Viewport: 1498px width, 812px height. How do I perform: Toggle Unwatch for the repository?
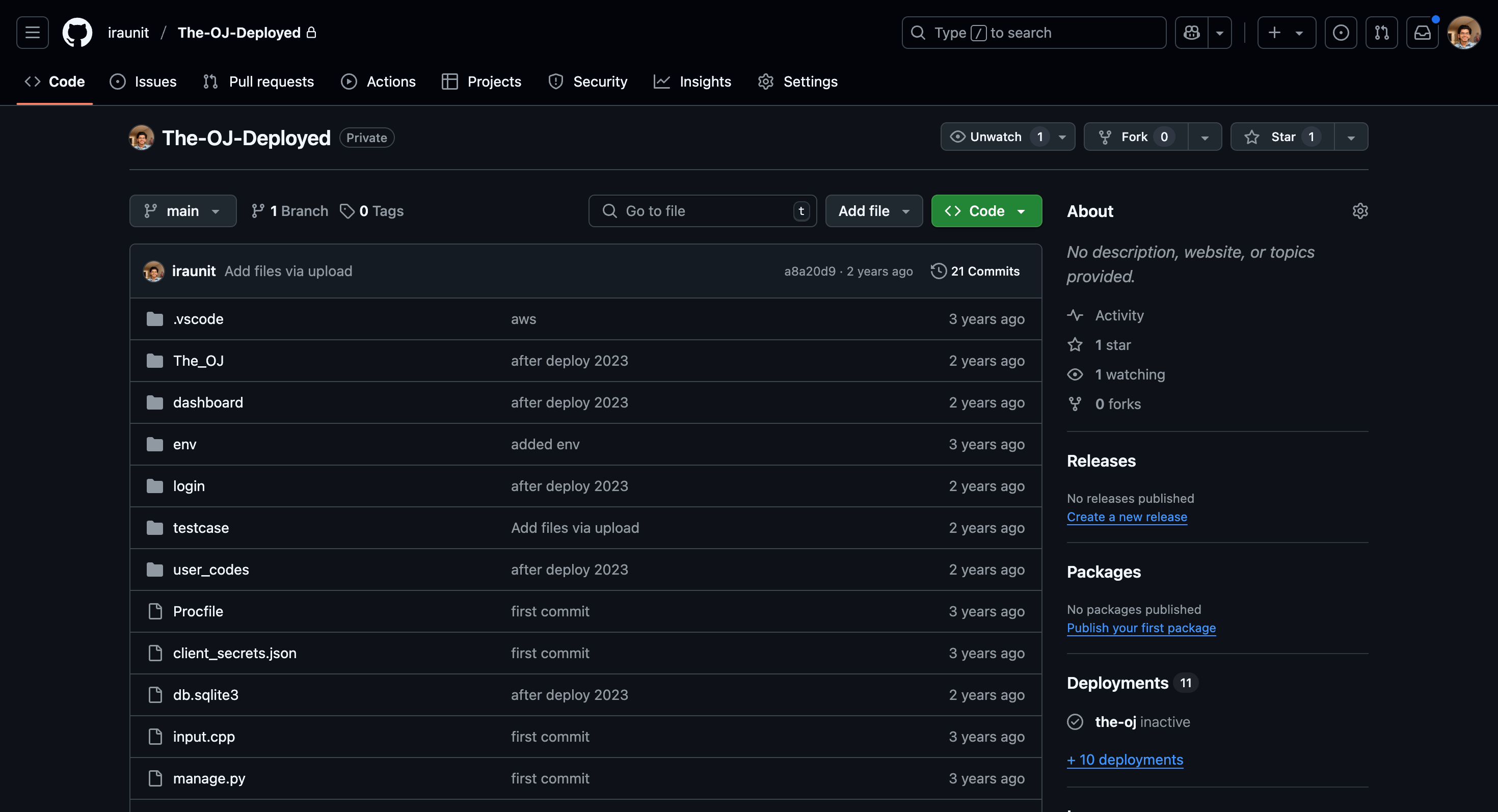coord(996,137)
